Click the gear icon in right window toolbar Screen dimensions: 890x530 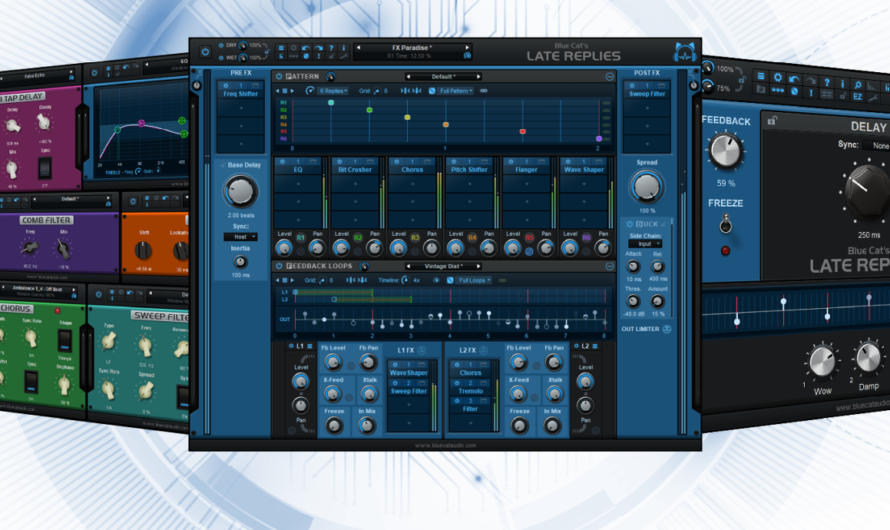click(x=777, y=77)
